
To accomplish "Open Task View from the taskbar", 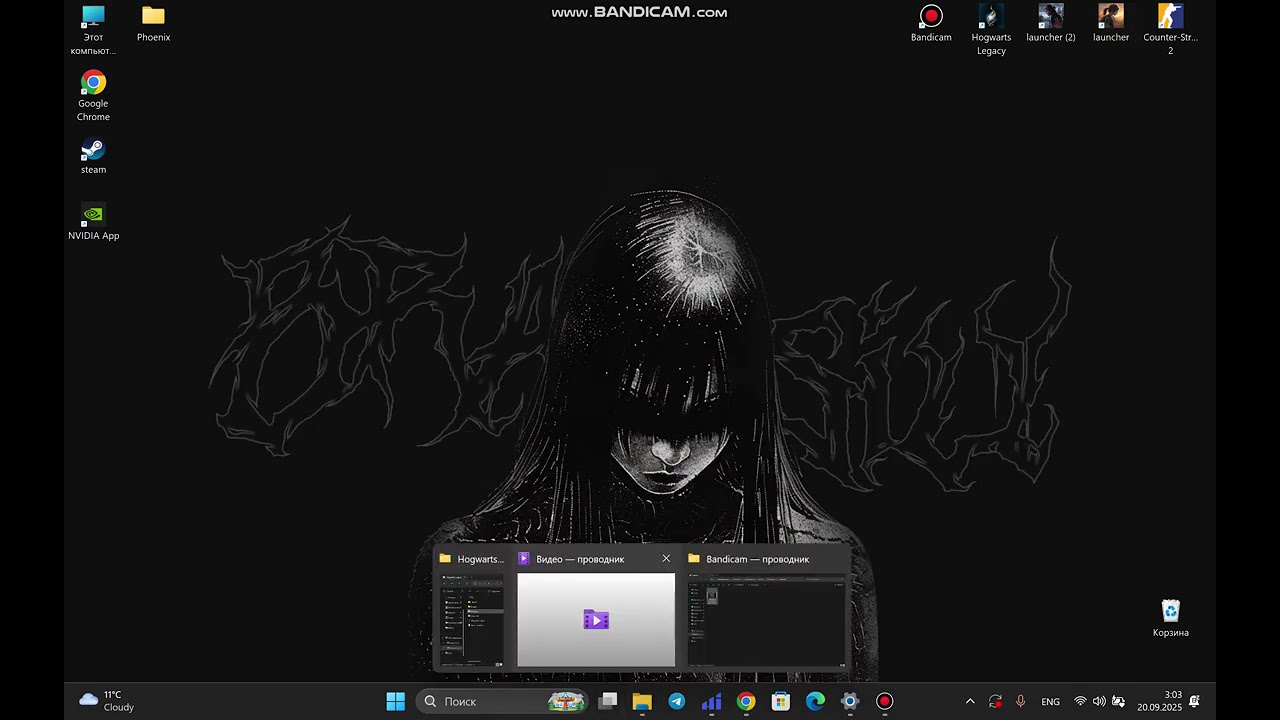I will point(607,701).
